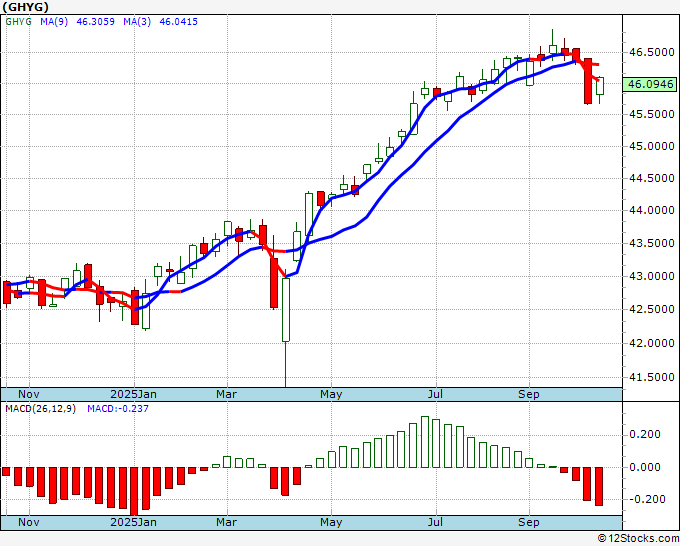Screen dimensions: 680x546
Task: Open the 12Stocks.com copyright link
Action: point(638,538)
